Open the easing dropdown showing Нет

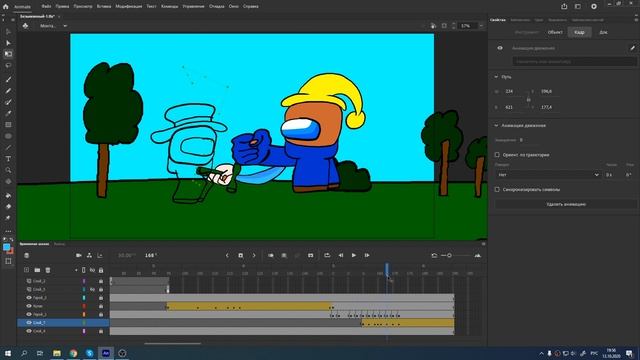pos(548,175)
